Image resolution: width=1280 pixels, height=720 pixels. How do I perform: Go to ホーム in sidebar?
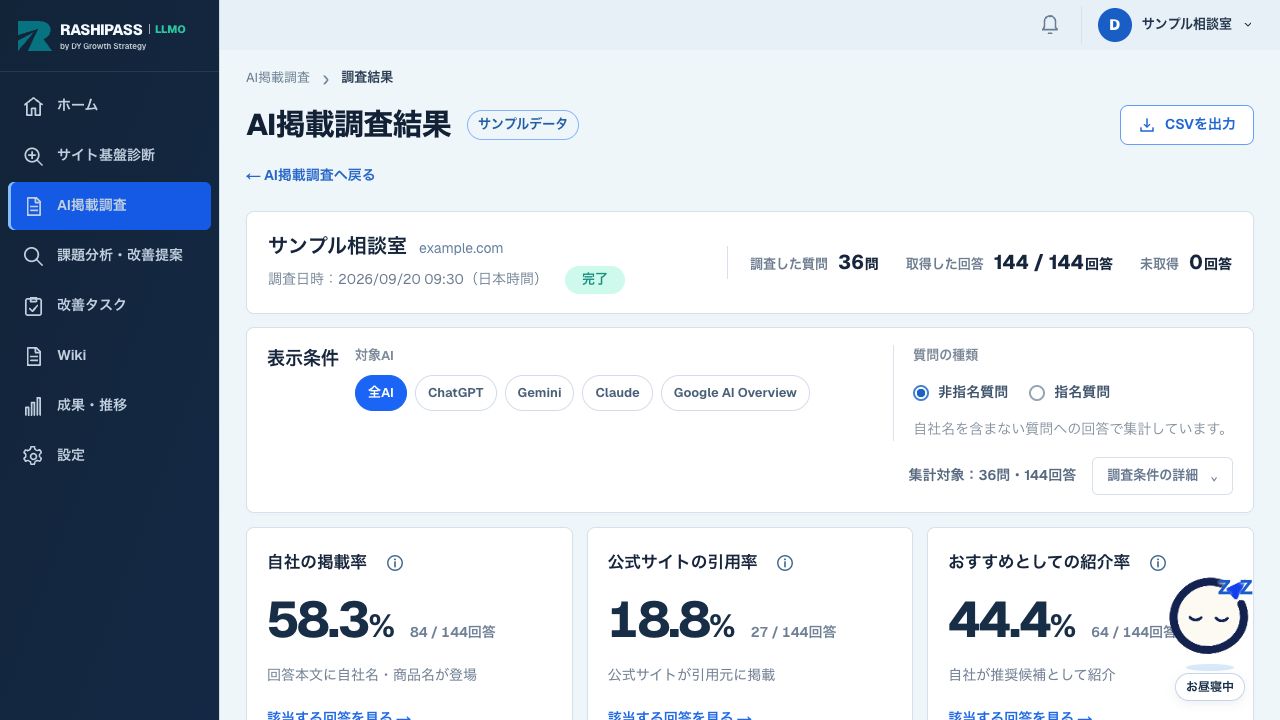click(109, 105)
